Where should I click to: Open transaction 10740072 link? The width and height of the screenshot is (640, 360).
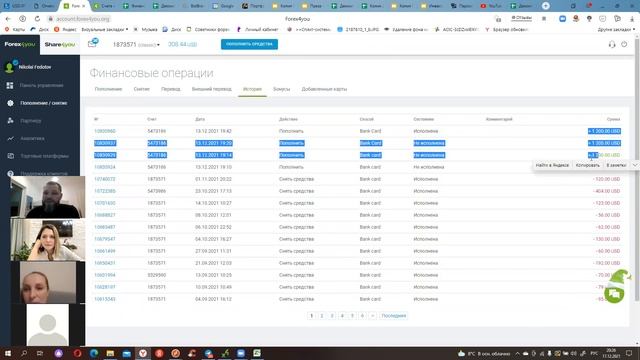click(x=104, y=179)
